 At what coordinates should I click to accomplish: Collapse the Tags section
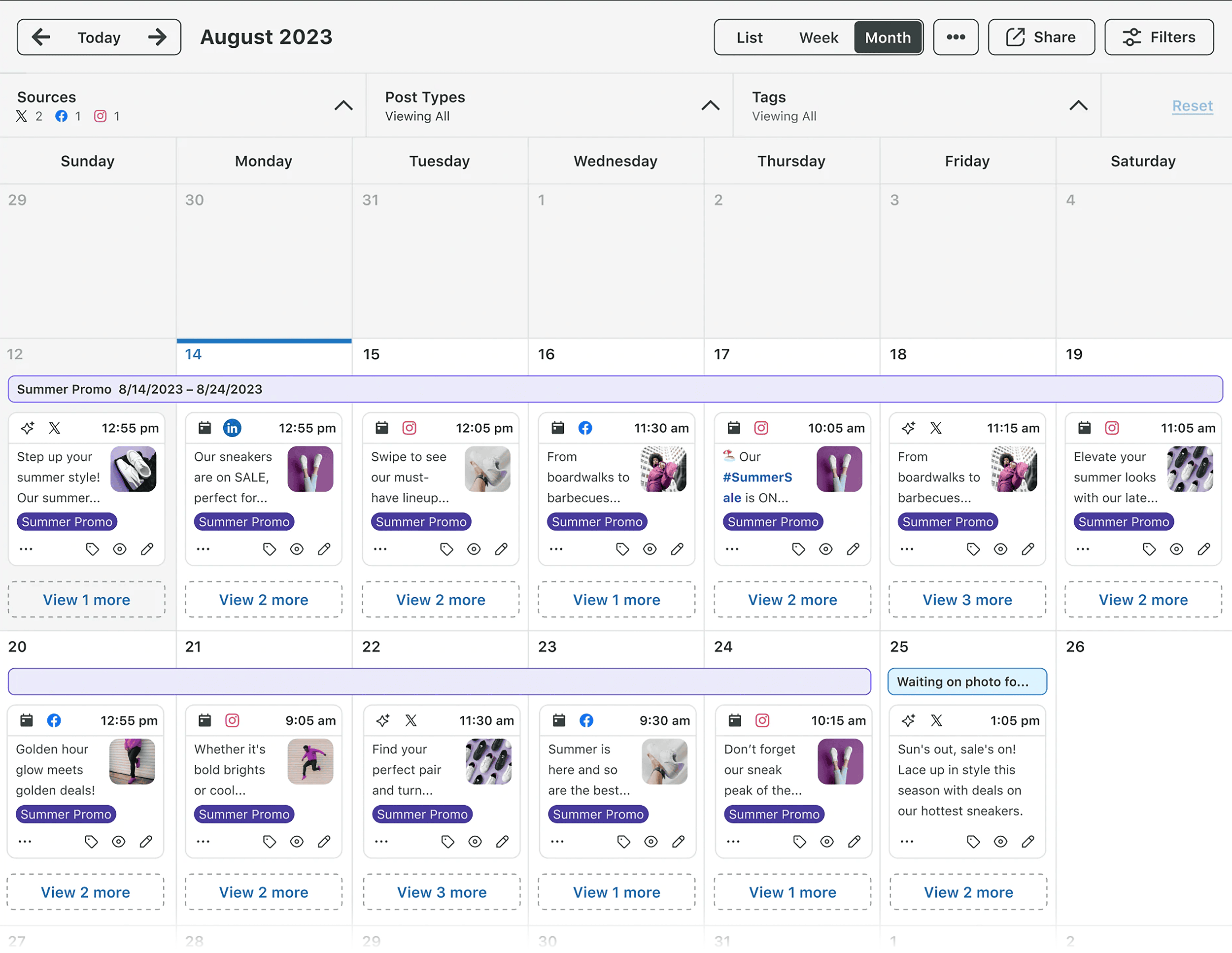(x=1078, y=105)
